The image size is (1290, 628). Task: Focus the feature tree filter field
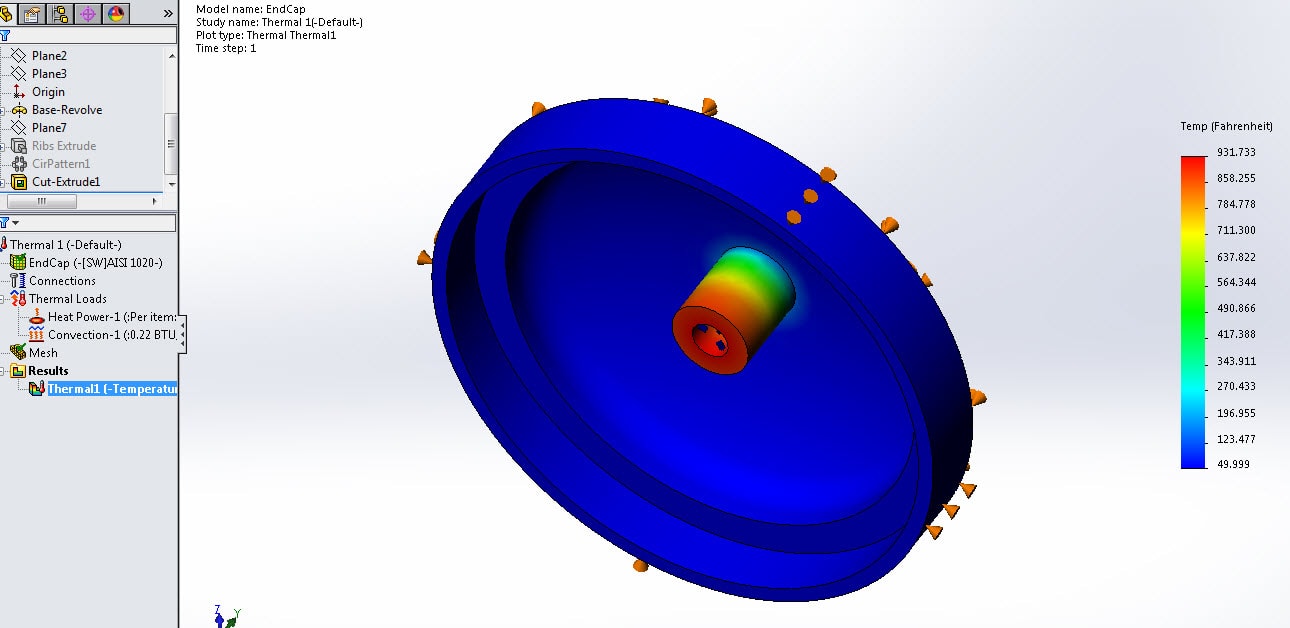click(x=94, y=35)
